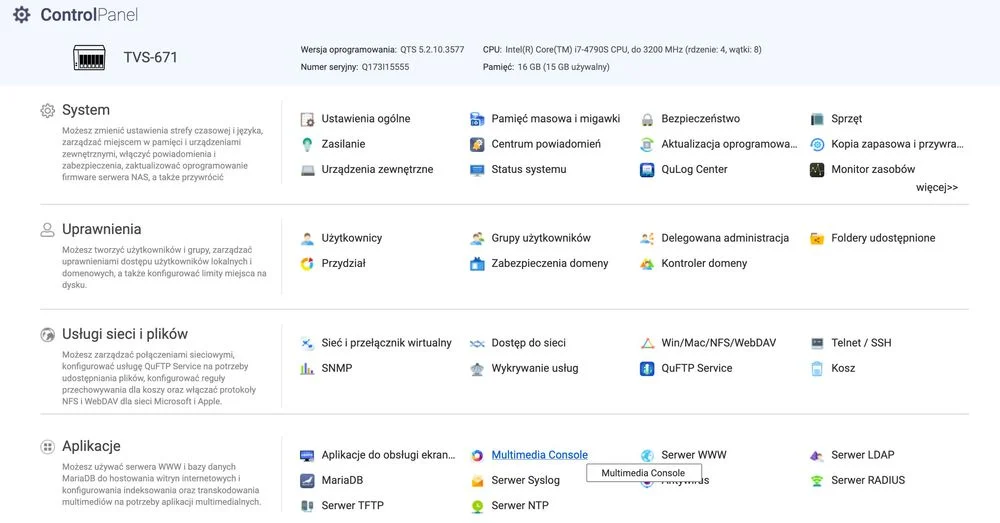Click the Usługi sieci globe section icon

tap(48, 335)
